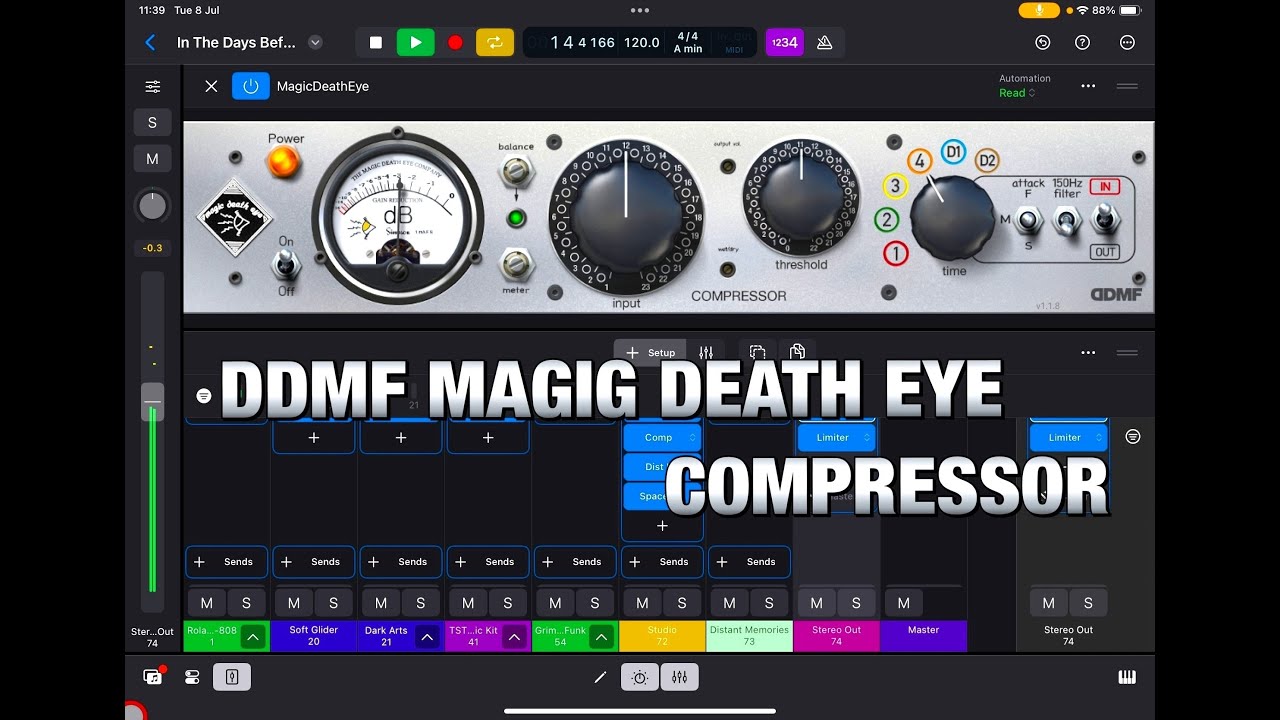Tap the 120.0 tempo display
This screenshot has width=1280, height=720.
(x=642, y=42)
